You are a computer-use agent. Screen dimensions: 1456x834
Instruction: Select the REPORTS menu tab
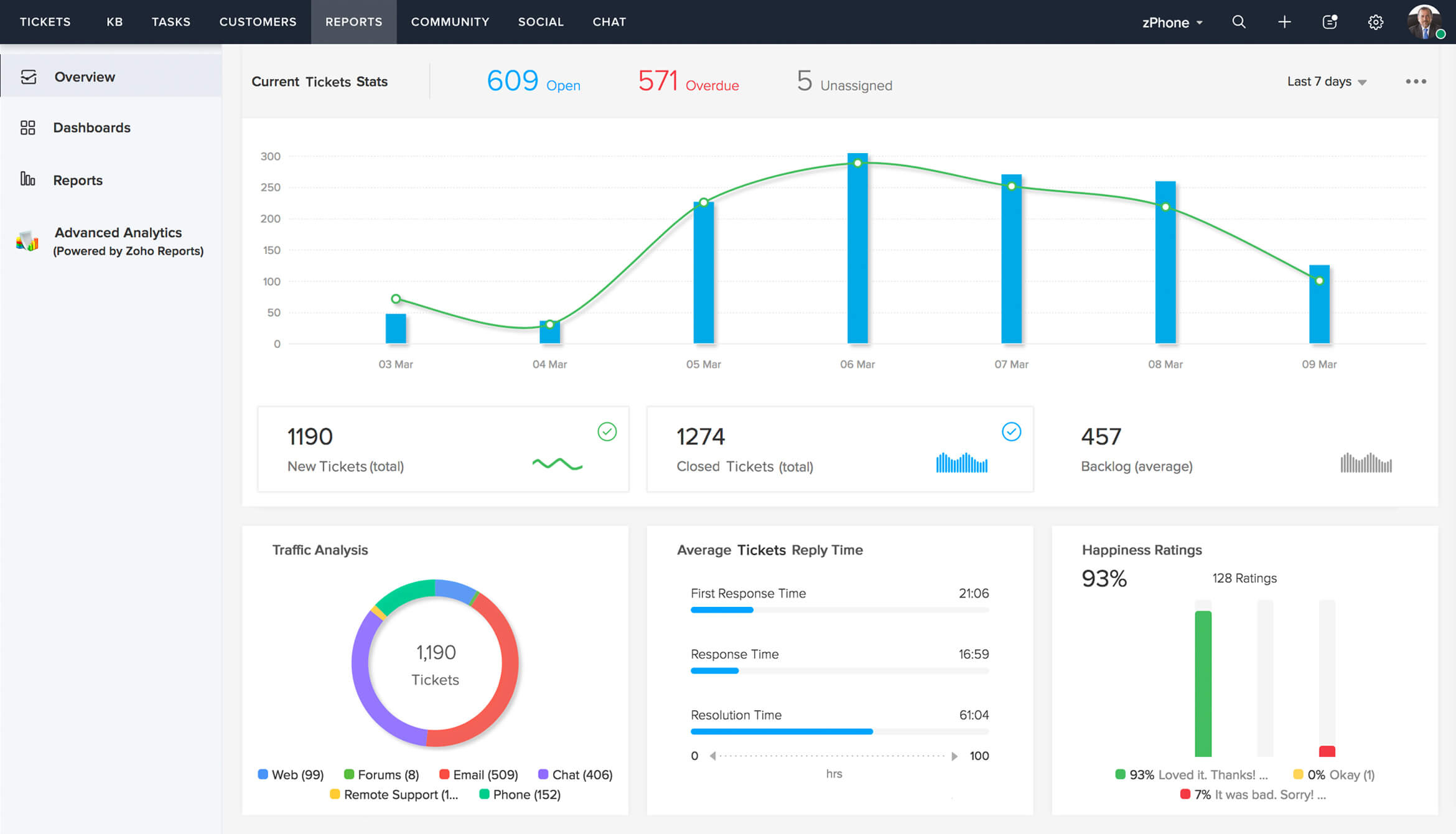352,22
